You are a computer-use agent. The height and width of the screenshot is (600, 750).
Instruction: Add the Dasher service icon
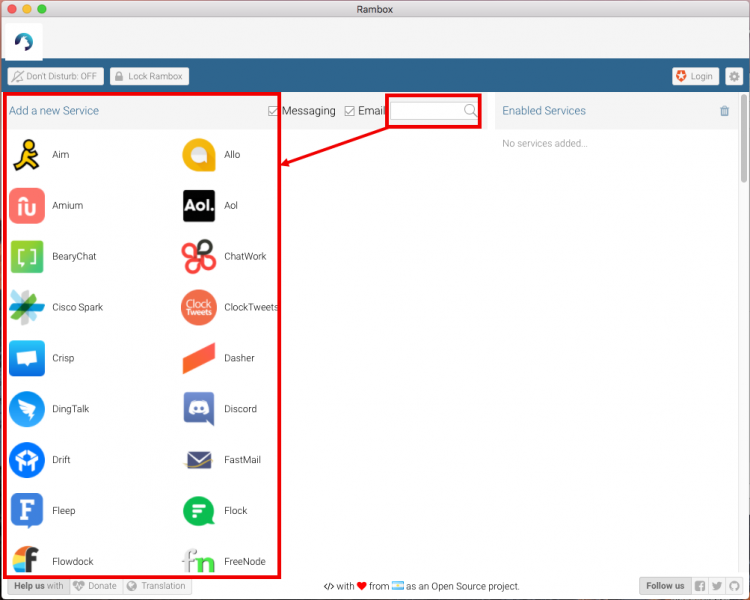[x=199, y=358]
